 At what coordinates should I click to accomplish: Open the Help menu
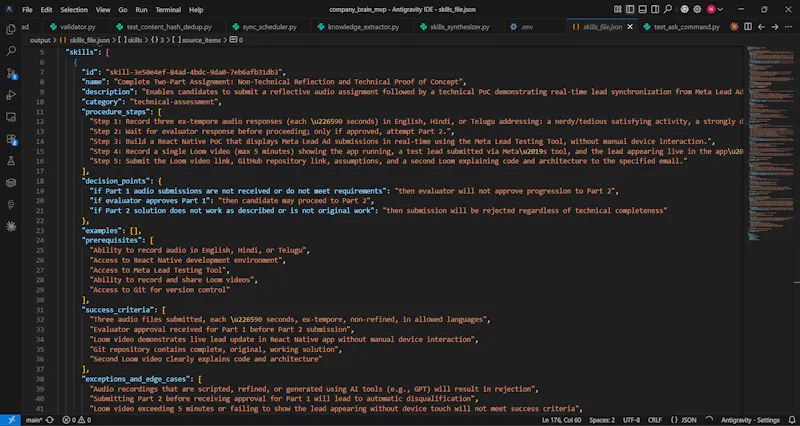point(196,10)
